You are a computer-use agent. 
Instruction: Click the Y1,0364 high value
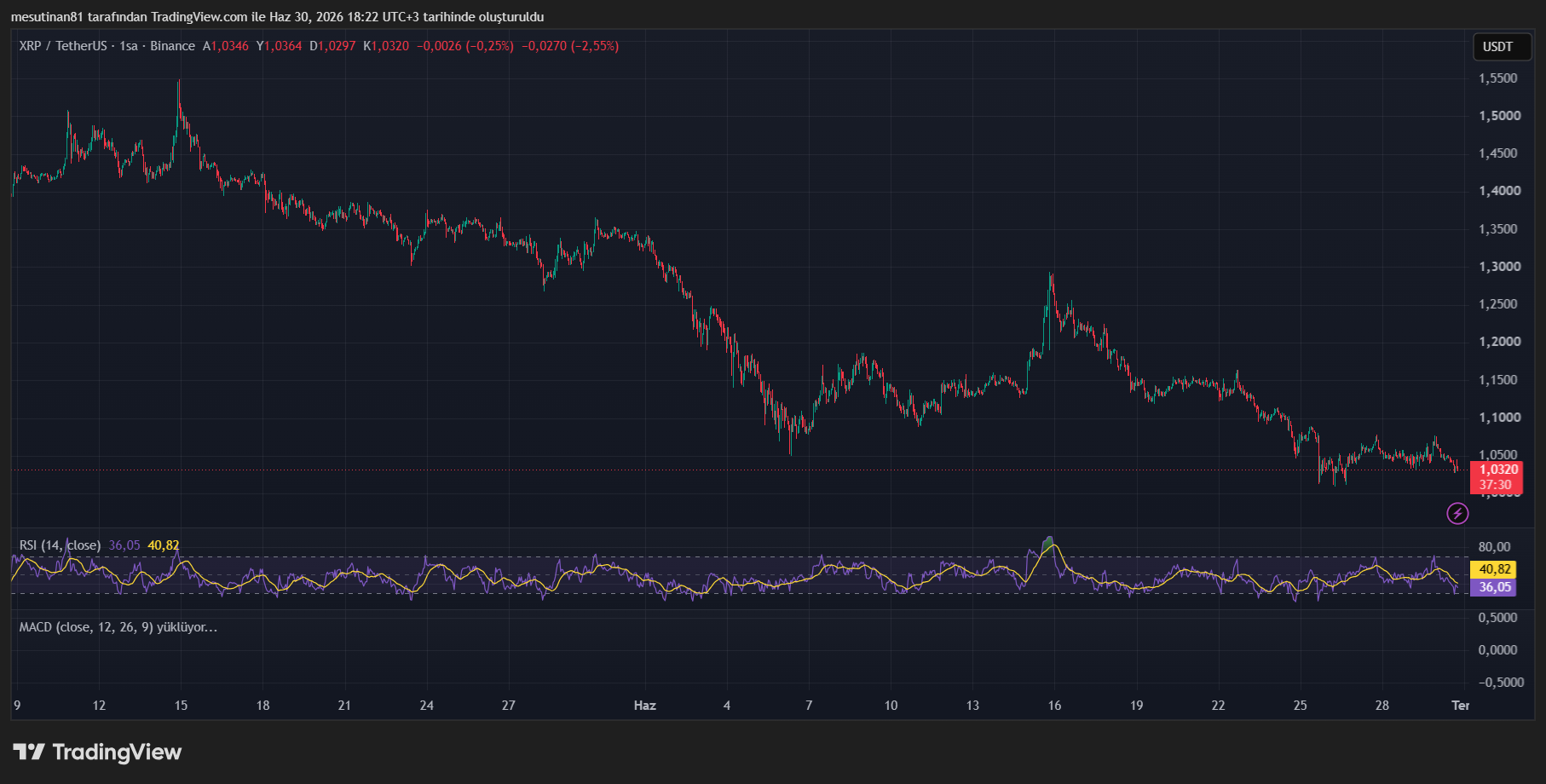[280, 46]
